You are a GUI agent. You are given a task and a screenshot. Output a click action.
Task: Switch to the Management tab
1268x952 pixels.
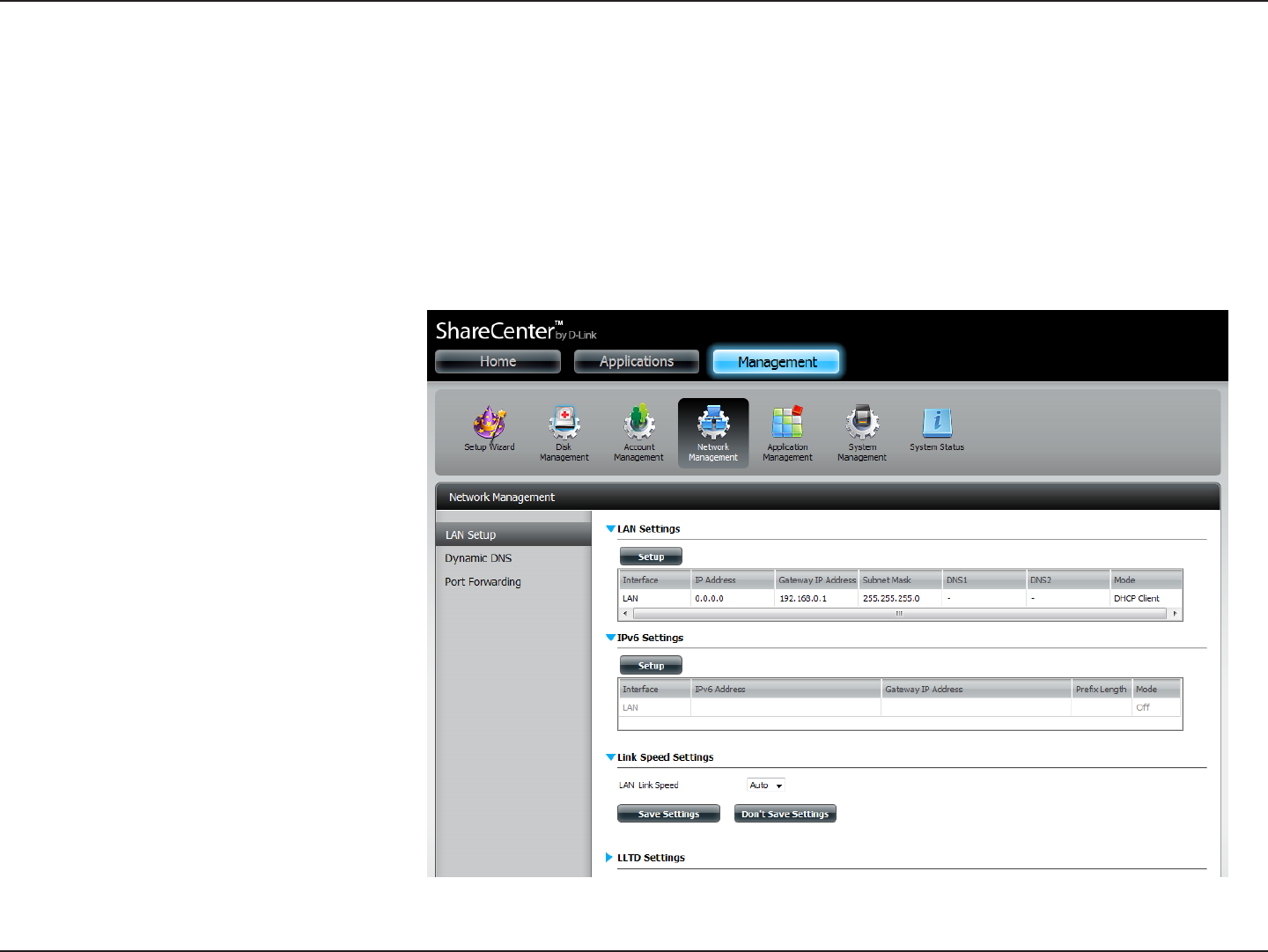pyautogui.click(x=777, y=362)
